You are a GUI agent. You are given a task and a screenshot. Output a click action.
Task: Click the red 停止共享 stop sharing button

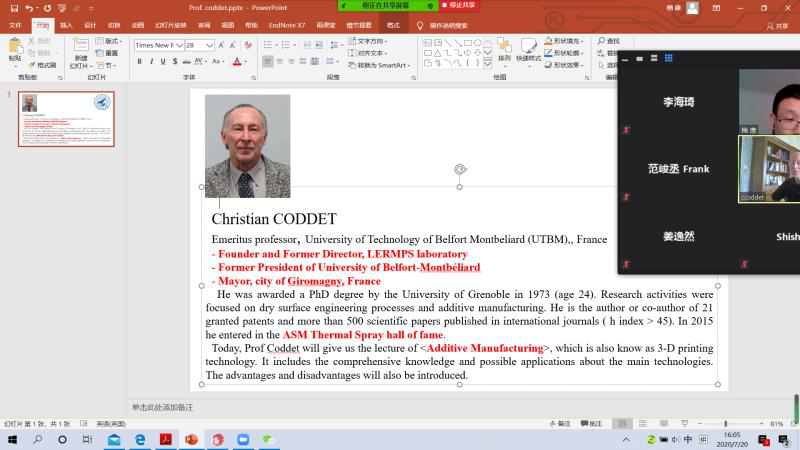pyautogui.click(x=458, y=5)
